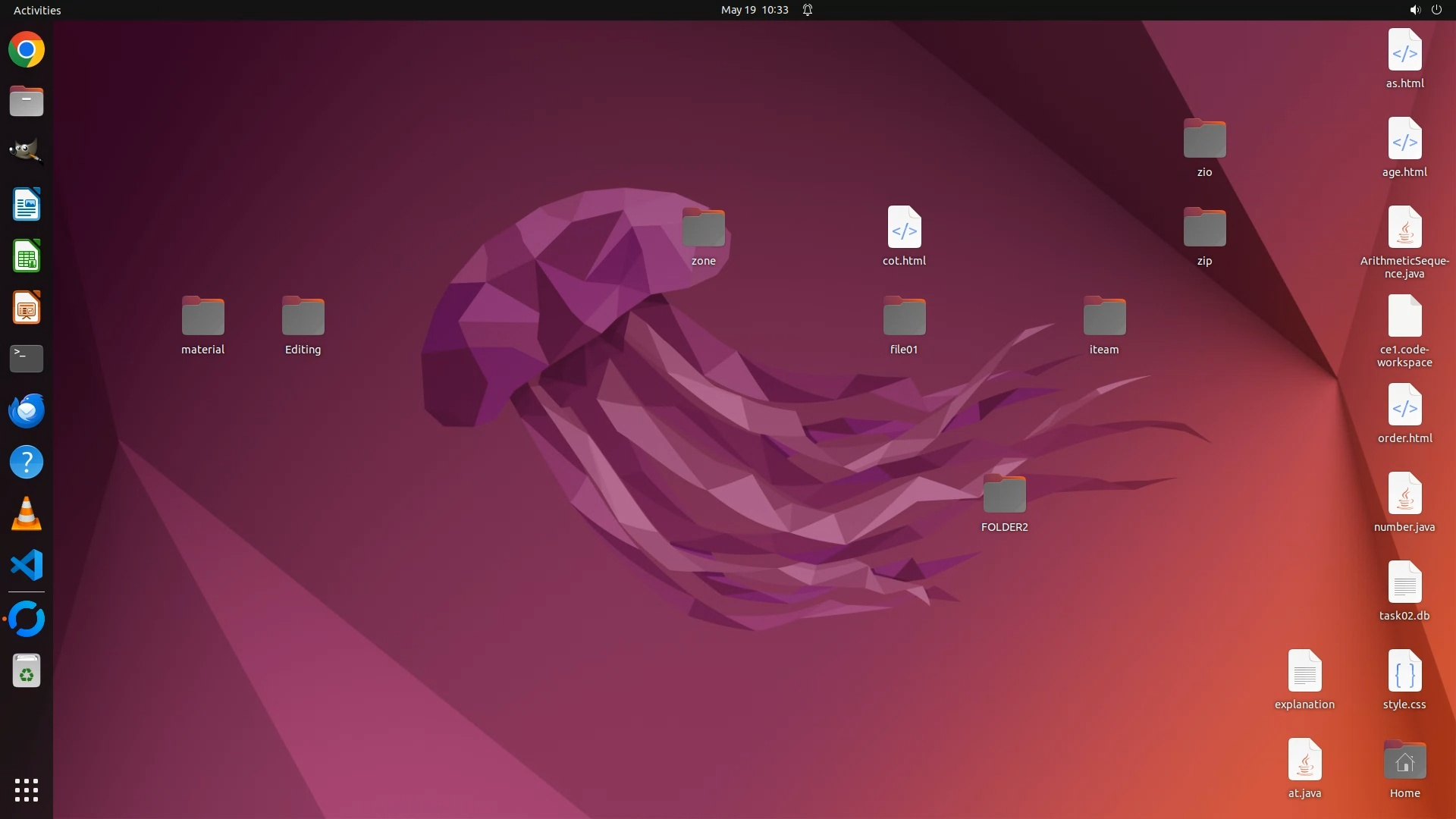Open the system menu via power icon
Image resolution: width=1456 pixels, height=819 pixels.
point(1436,10)
